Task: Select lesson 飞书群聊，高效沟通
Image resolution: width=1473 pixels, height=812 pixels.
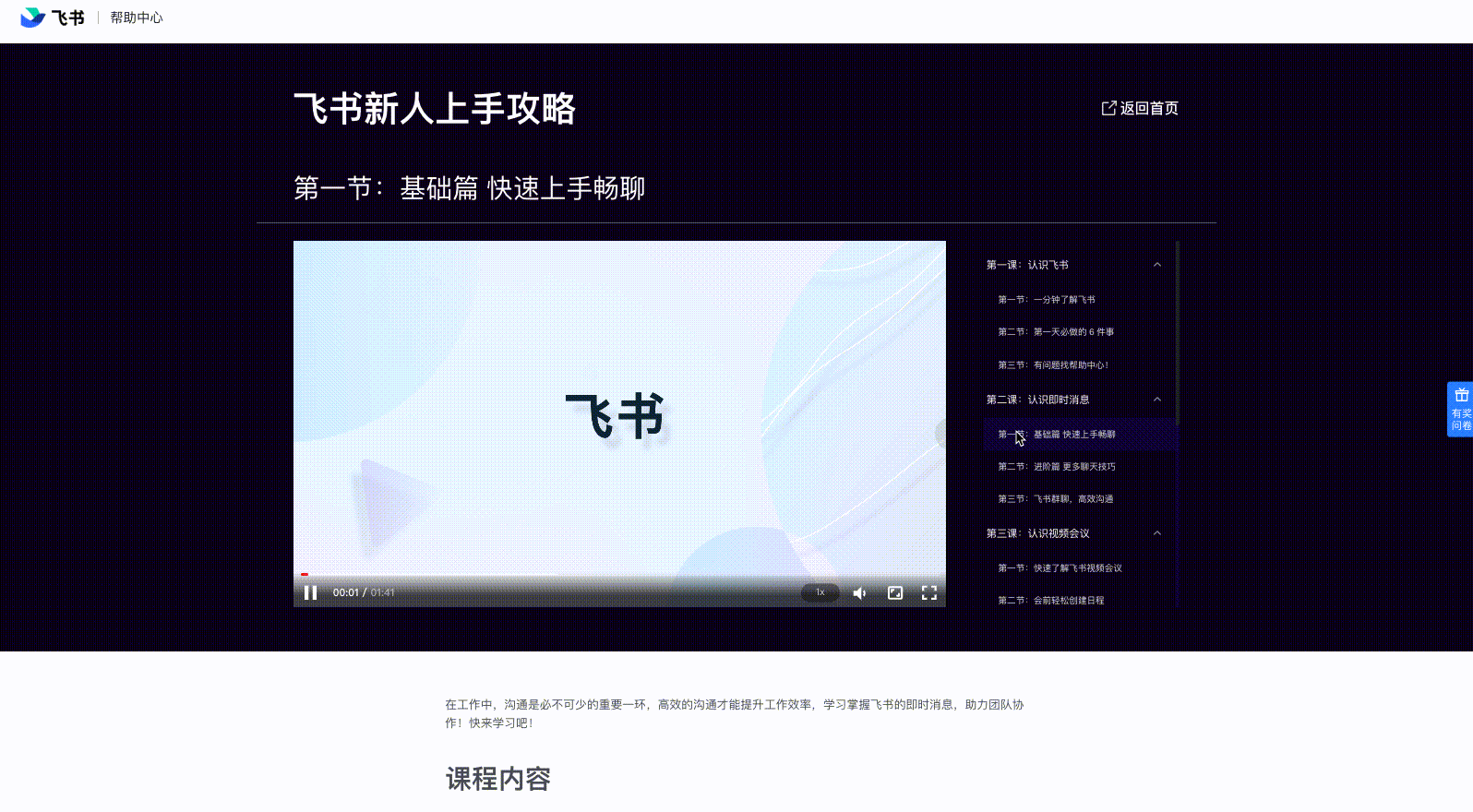Action: coord(1056,499)
